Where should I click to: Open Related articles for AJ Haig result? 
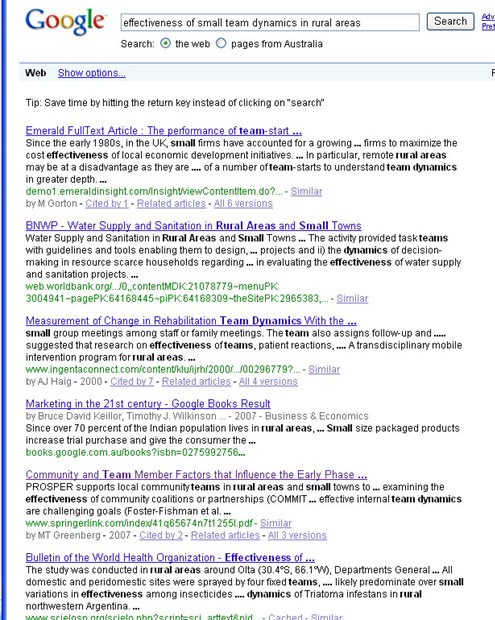pos(196,382)
